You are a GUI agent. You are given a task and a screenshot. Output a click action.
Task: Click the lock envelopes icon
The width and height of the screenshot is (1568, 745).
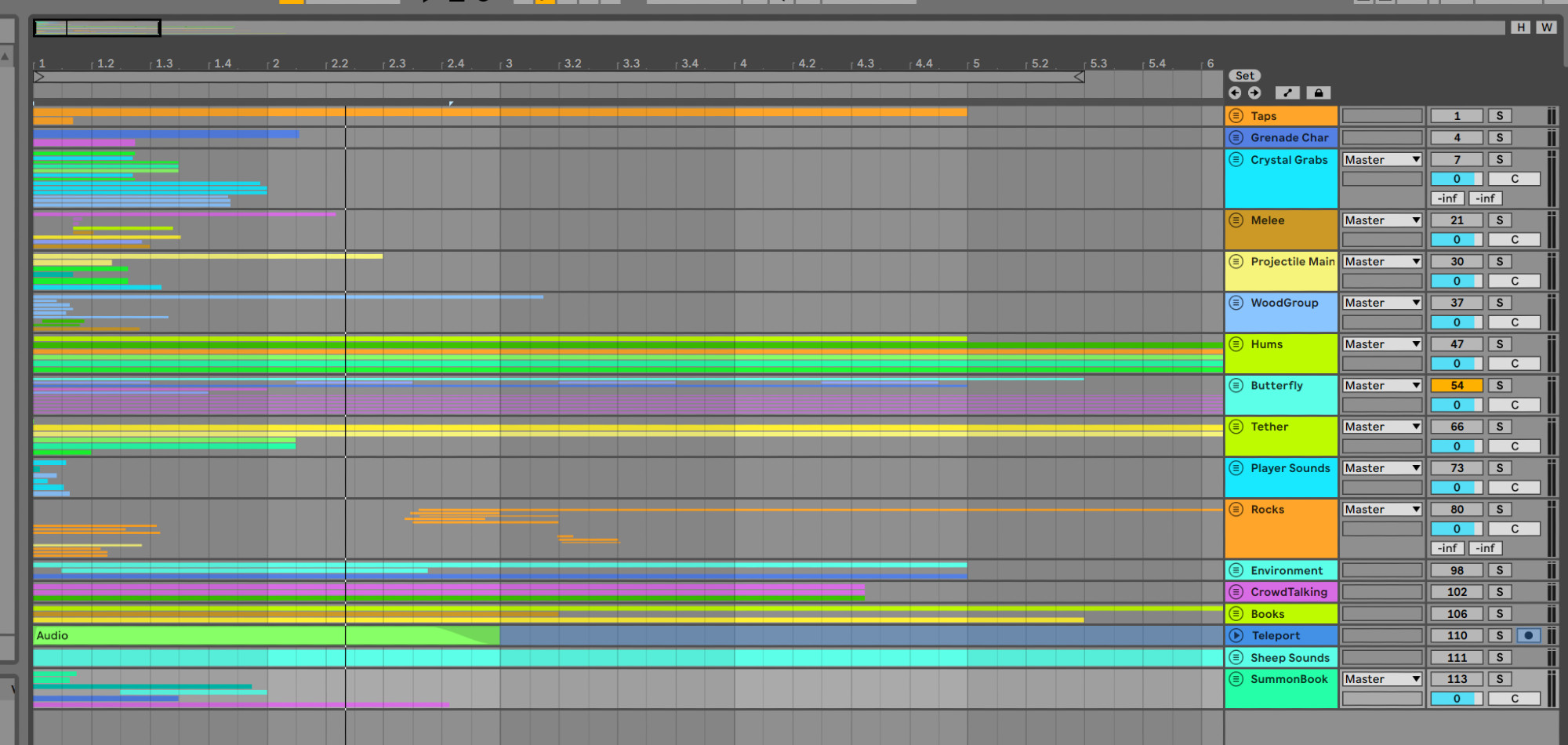click(x=1319, y=93)
